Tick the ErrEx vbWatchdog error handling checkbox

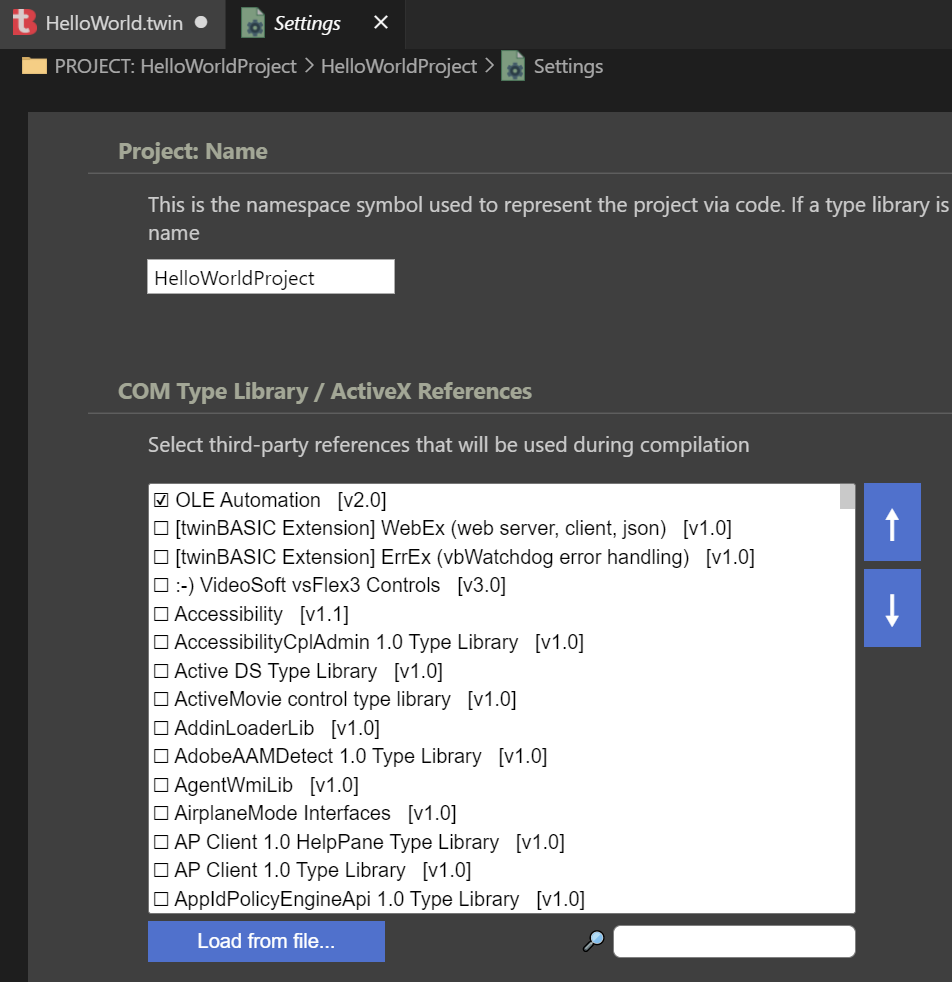point(161,557)
